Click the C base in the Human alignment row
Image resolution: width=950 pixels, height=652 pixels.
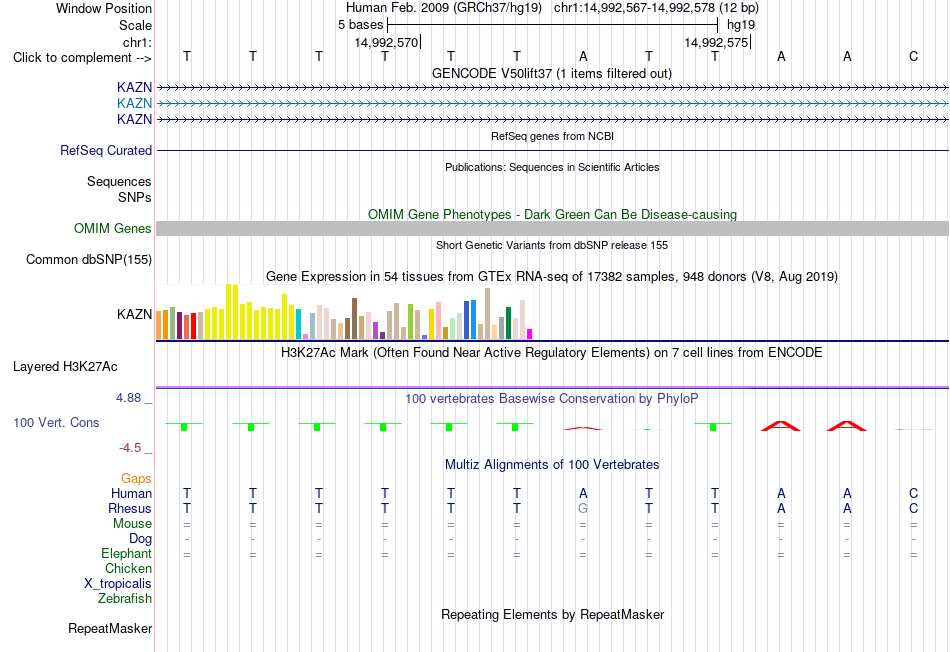(913, 493)
